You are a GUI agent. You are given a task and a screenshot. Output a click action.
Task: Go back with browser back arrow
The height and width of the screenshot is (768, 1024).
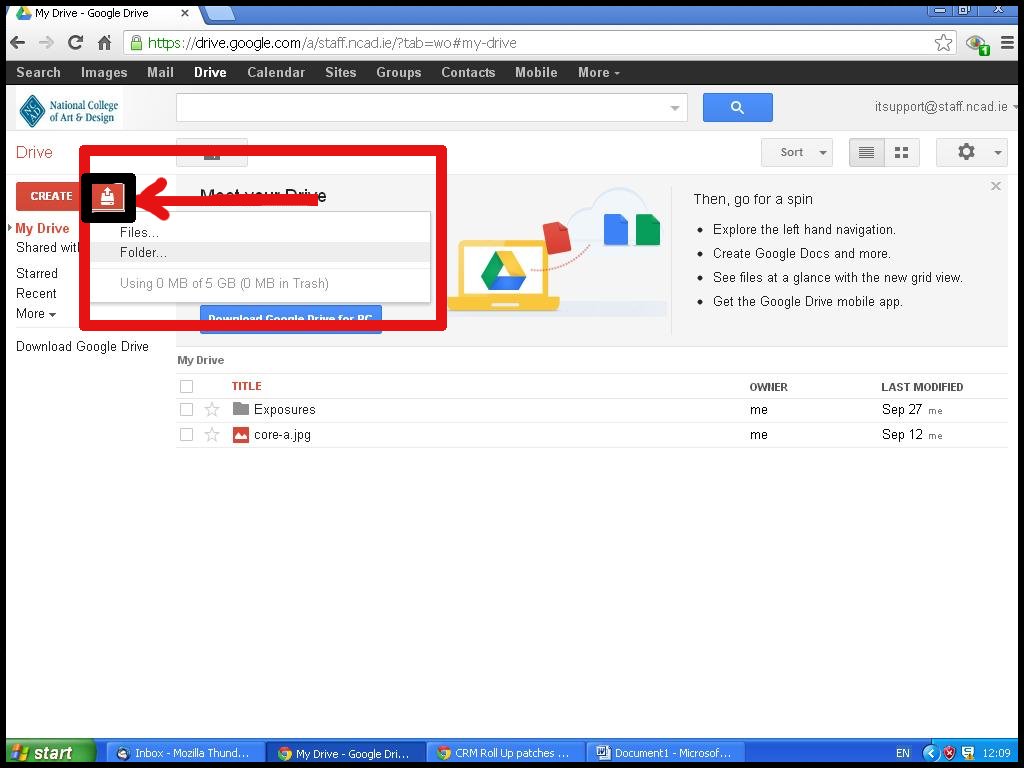[18, 43]
